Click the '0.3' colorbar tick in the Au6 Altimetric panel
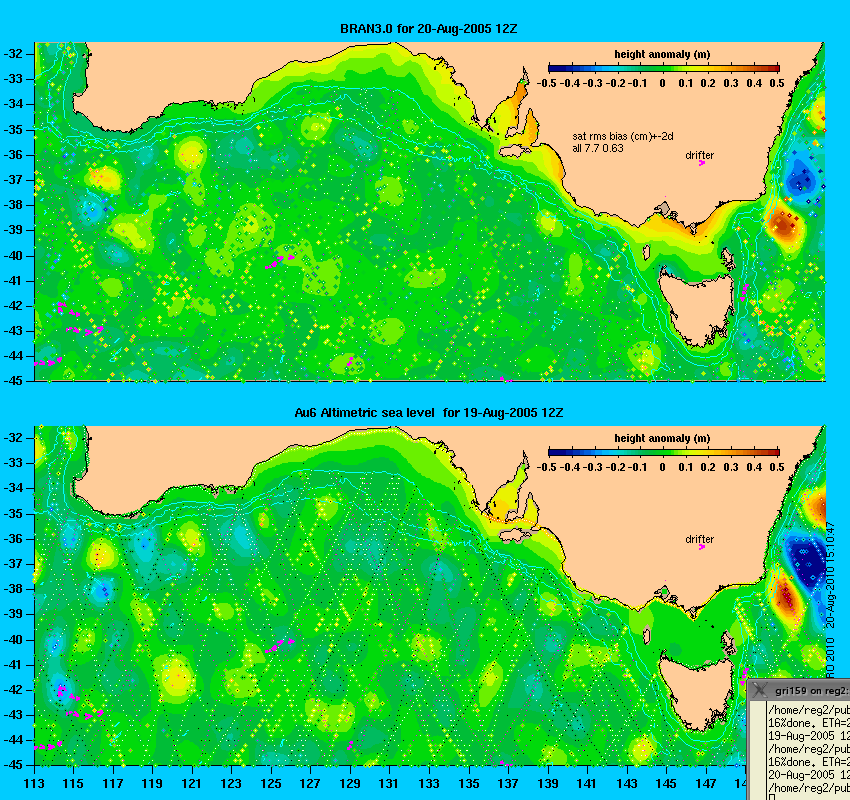This screenshot has height=800, width=850. (x=731, y=467)
